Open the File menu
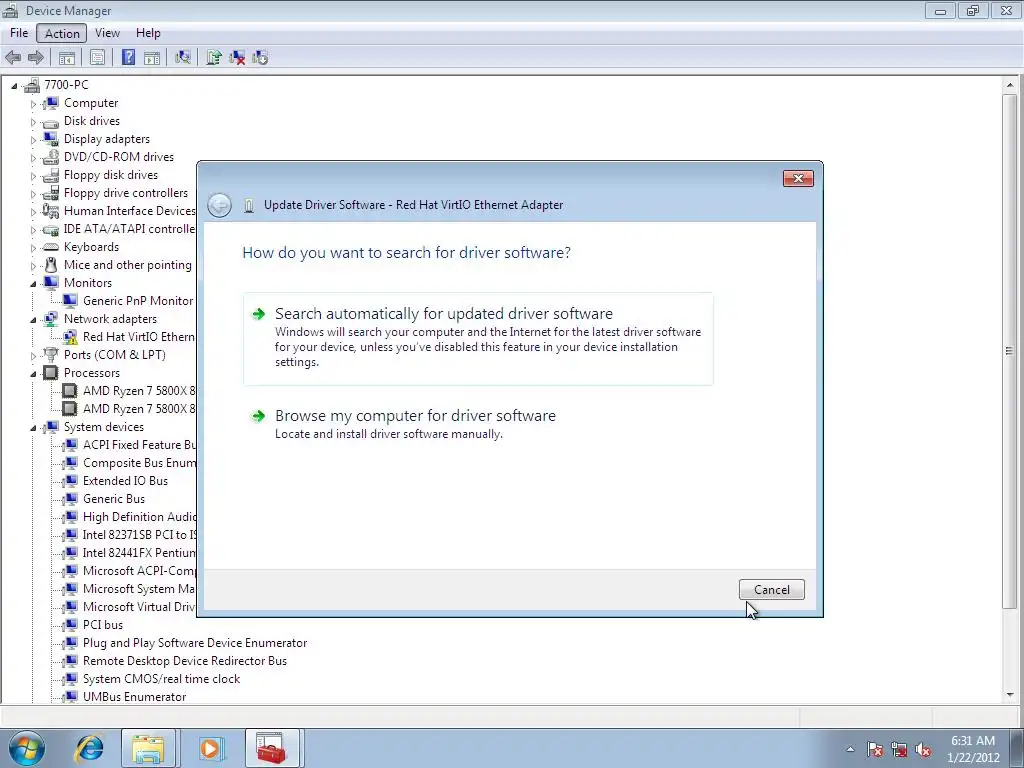The width and height of the screenshot is (1024, 768). click(x=19, y=33)
